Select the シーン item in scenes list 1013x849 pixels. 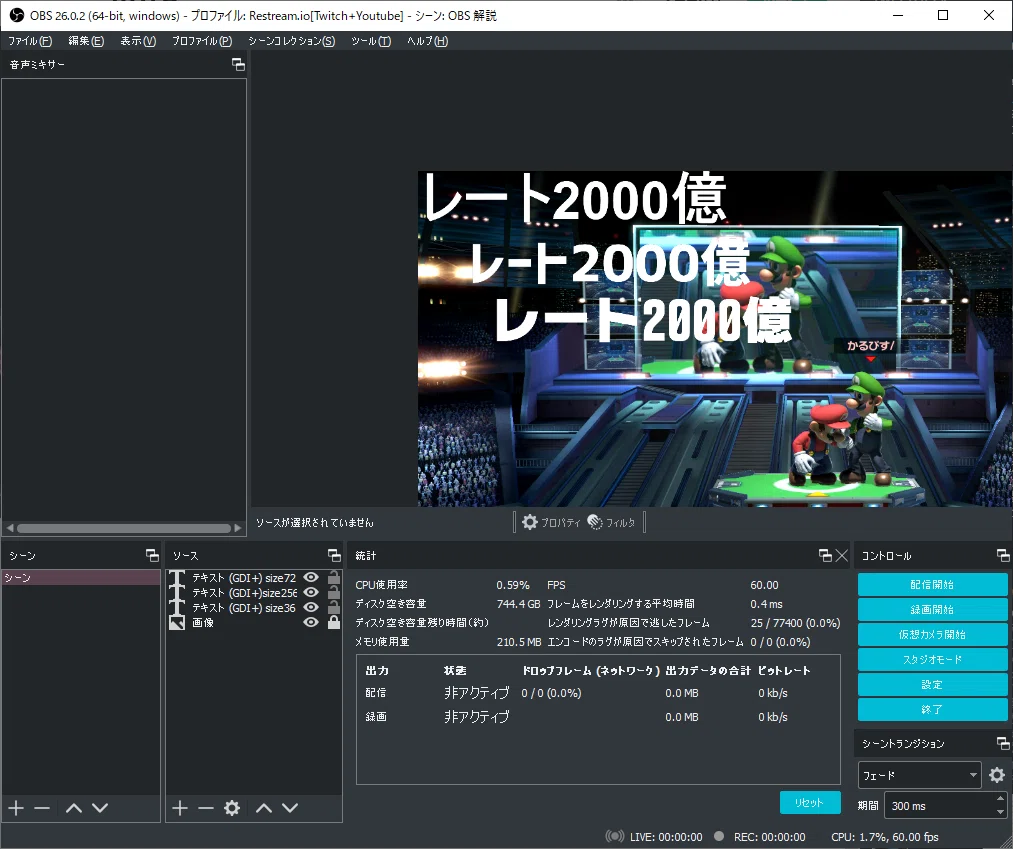point(81,577)
